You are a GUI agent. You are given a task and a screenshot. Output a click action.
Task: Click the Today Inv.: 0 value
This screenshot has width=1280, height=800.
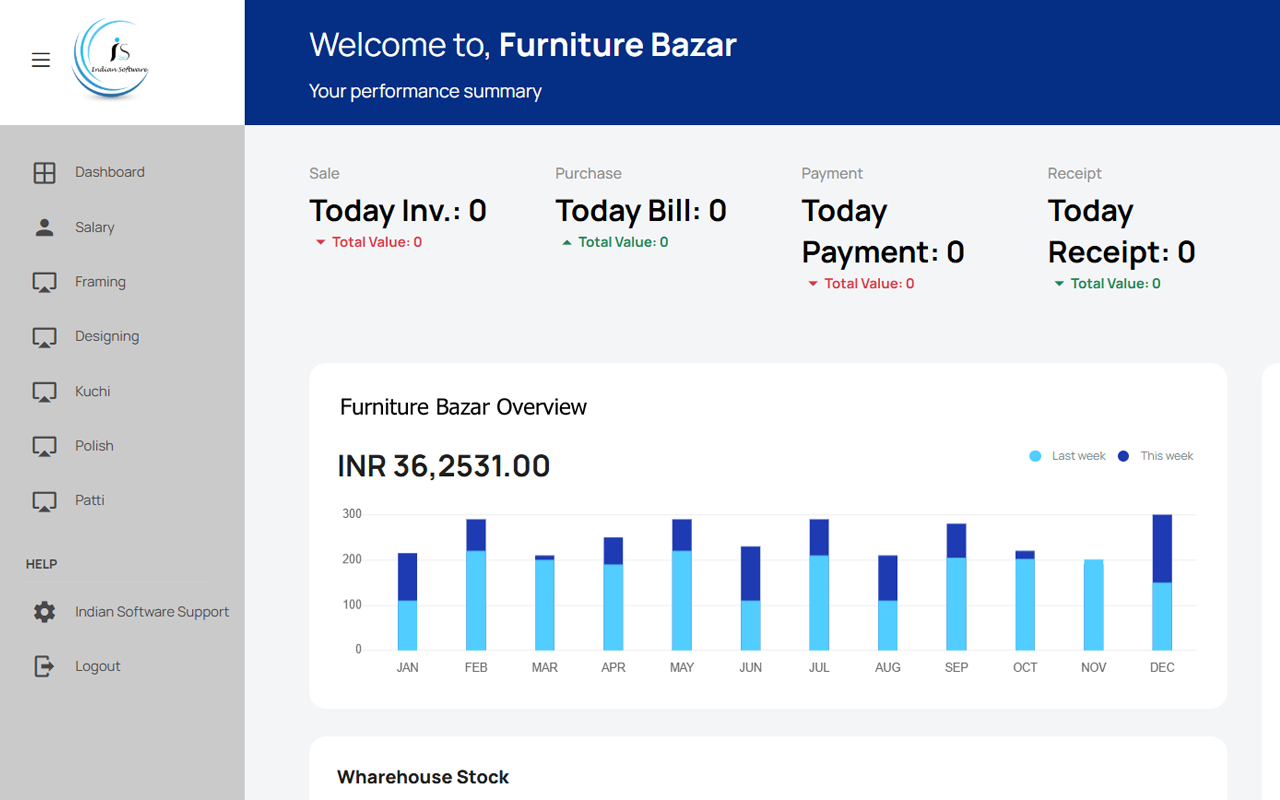pos(398,211)
